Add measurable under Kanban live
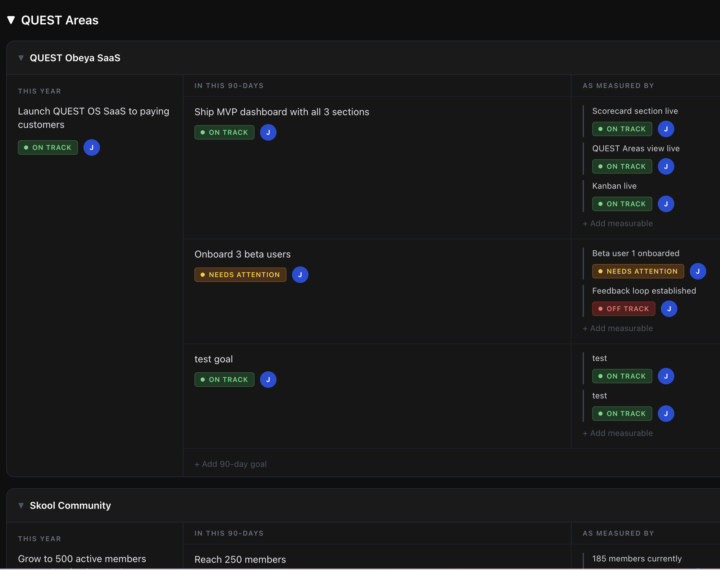Image resolution: width=720 pixels, height=570 pixels. coord(618,223)
